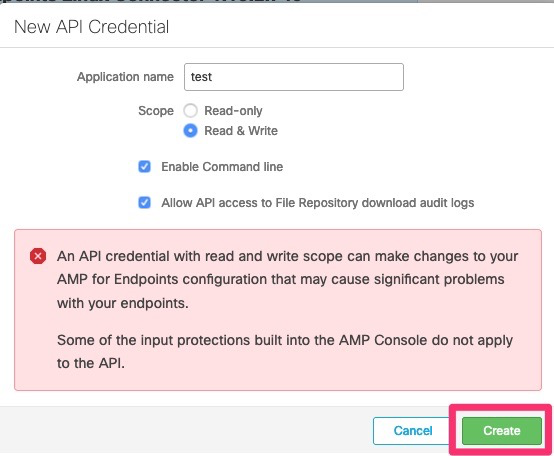554x456 pixels.
Task: Click the red error X icon in warning
Action: tap(38, 256)
